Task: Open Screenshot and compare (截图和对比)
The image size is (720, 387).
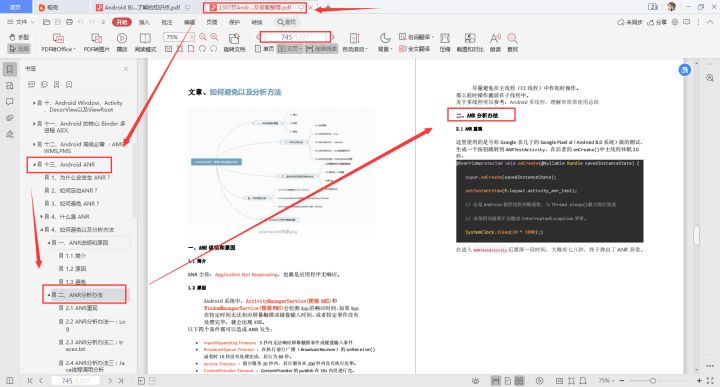Action: tap(470, 43)
